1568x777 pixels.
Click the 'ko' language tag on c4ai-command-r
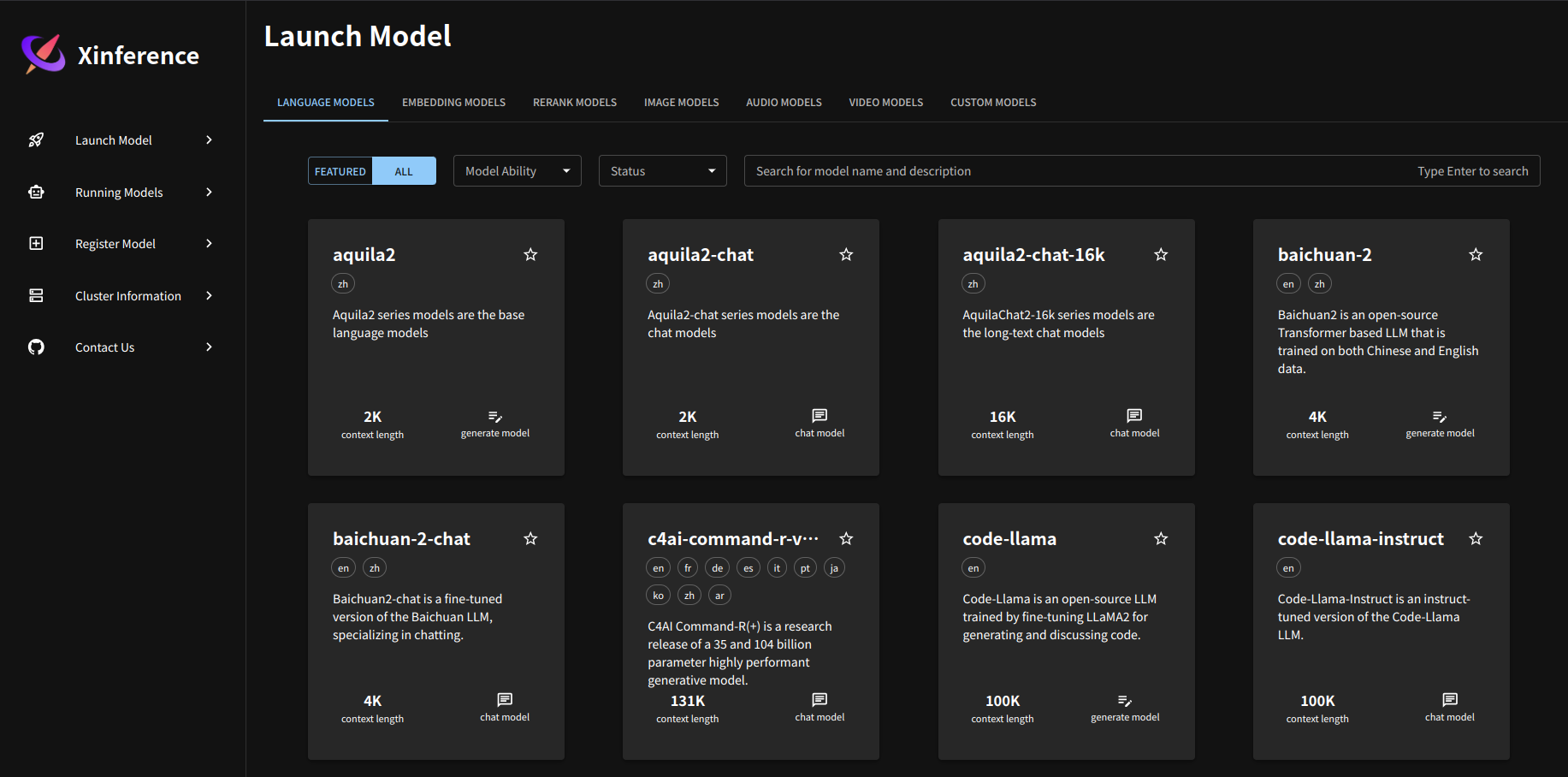click(x=658, y=596)
